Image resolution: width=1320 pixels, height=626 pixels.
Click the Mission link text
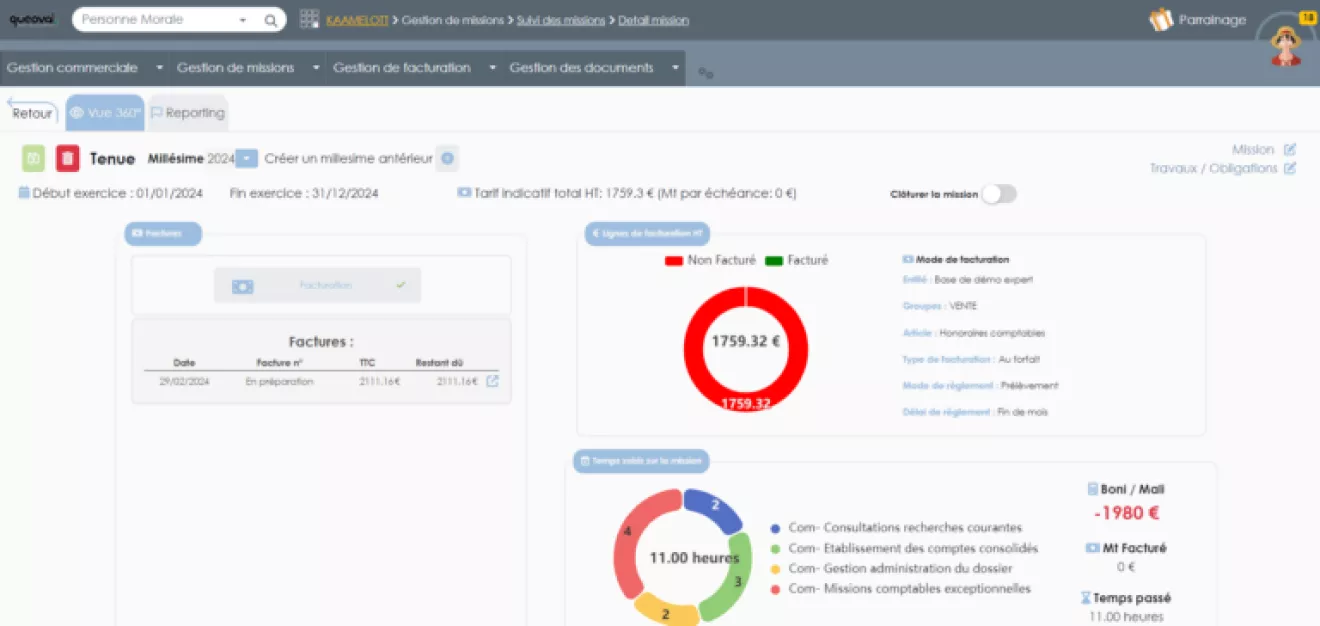(1253, 150)
